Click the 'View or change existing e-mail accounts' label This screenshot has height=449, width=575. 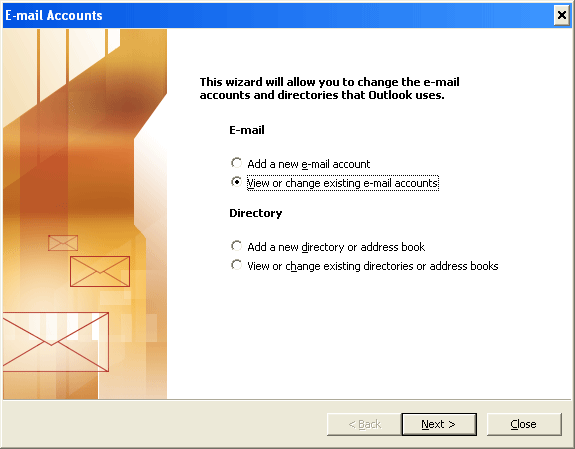[343, 183]
